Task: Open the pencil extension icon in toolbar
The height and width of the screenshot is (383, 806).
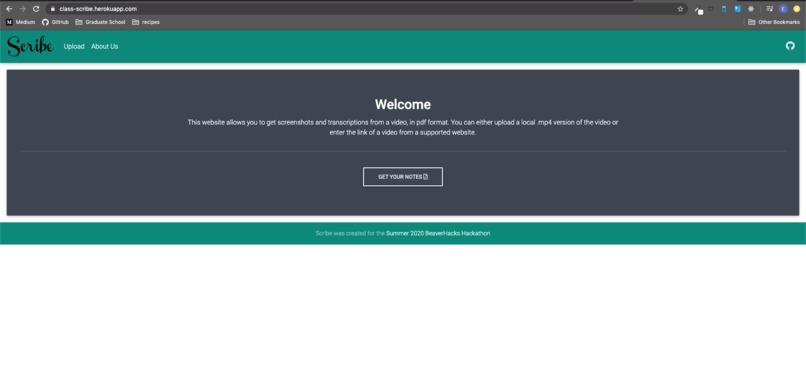Action: (x=699, y=9)
